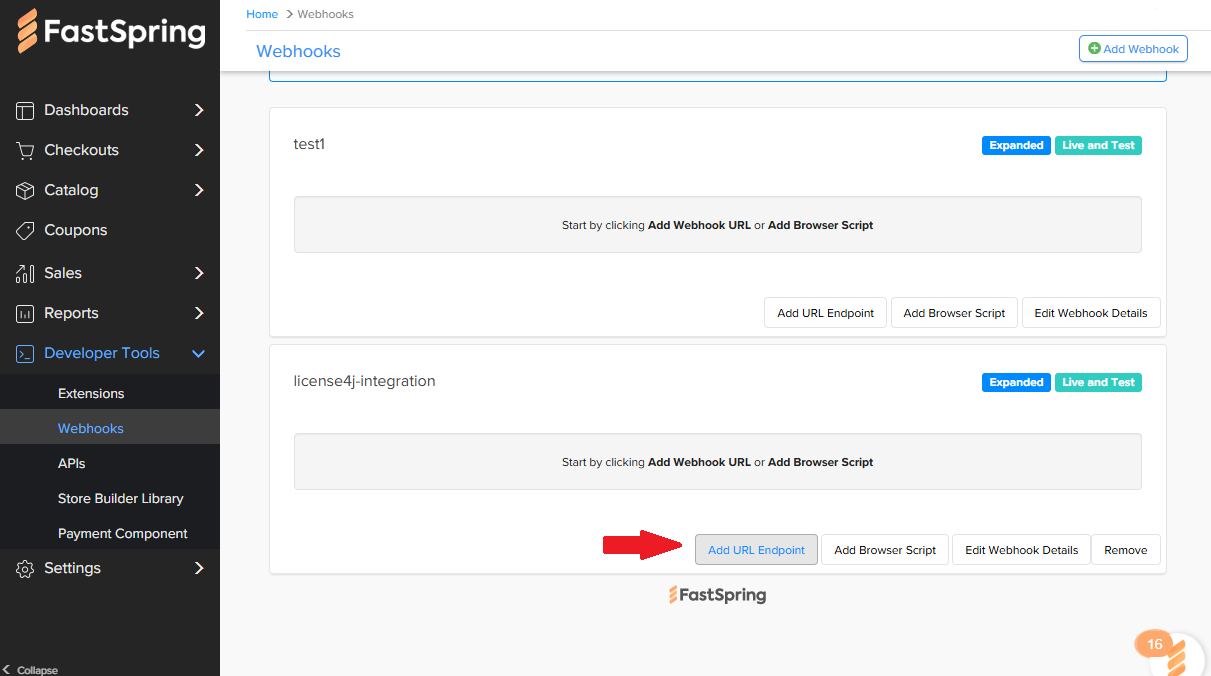Expand the Settings menu chevron

(x=199, y=568)
